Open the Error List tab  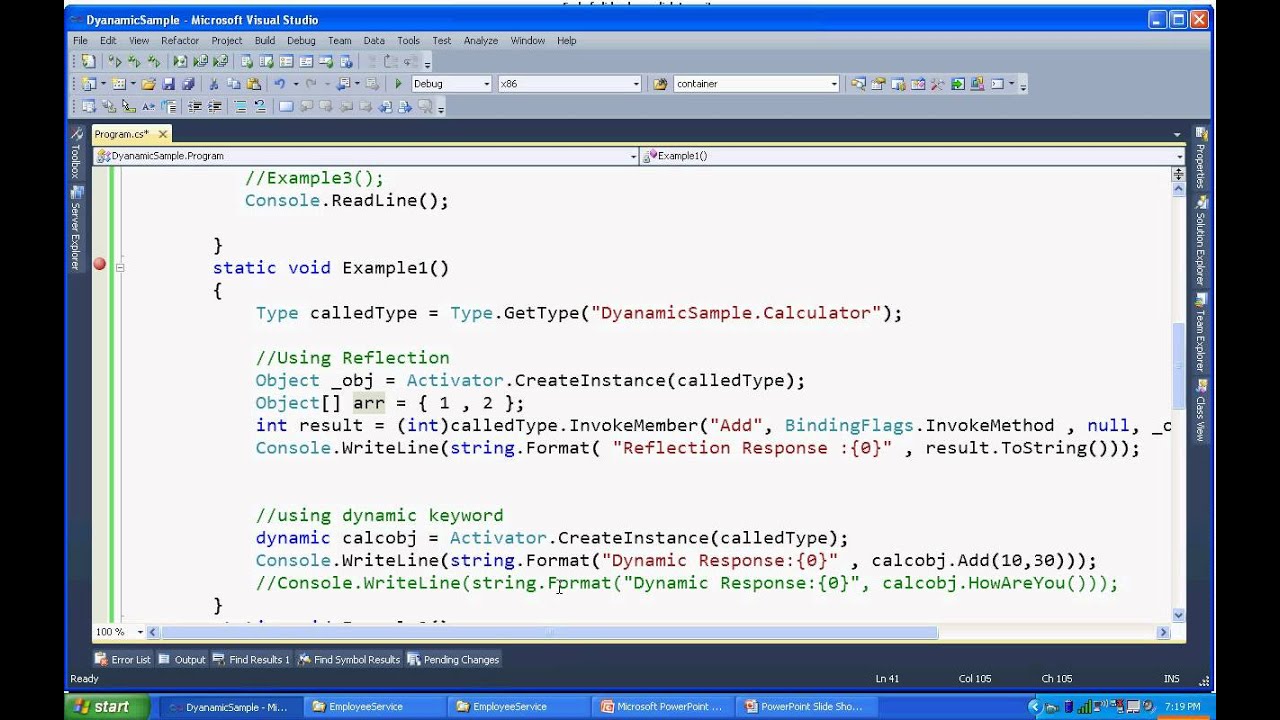pos(123,660)
